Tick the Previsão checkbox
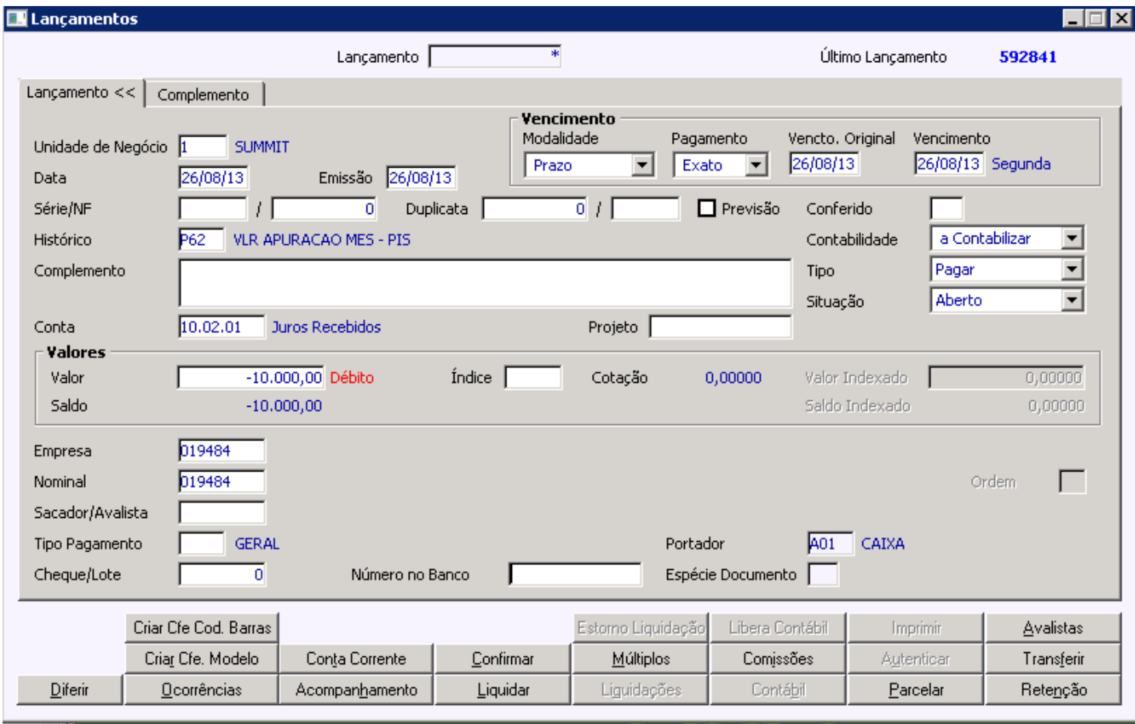The height and width of the screenshot is (724, 1135). [x=706, y=209]
